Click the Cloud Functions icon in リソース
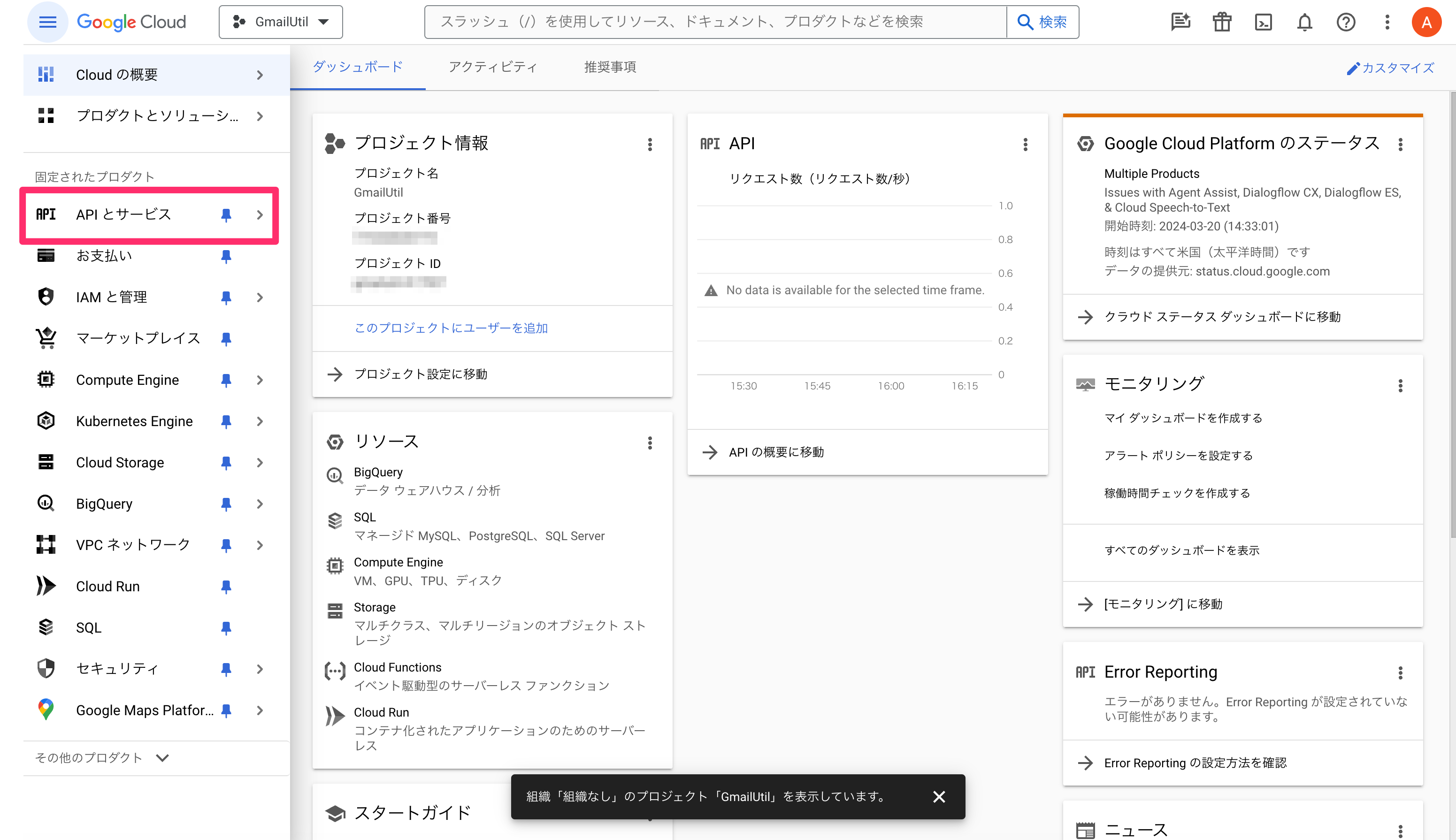The image size is (1456, 840). (335, 671)
